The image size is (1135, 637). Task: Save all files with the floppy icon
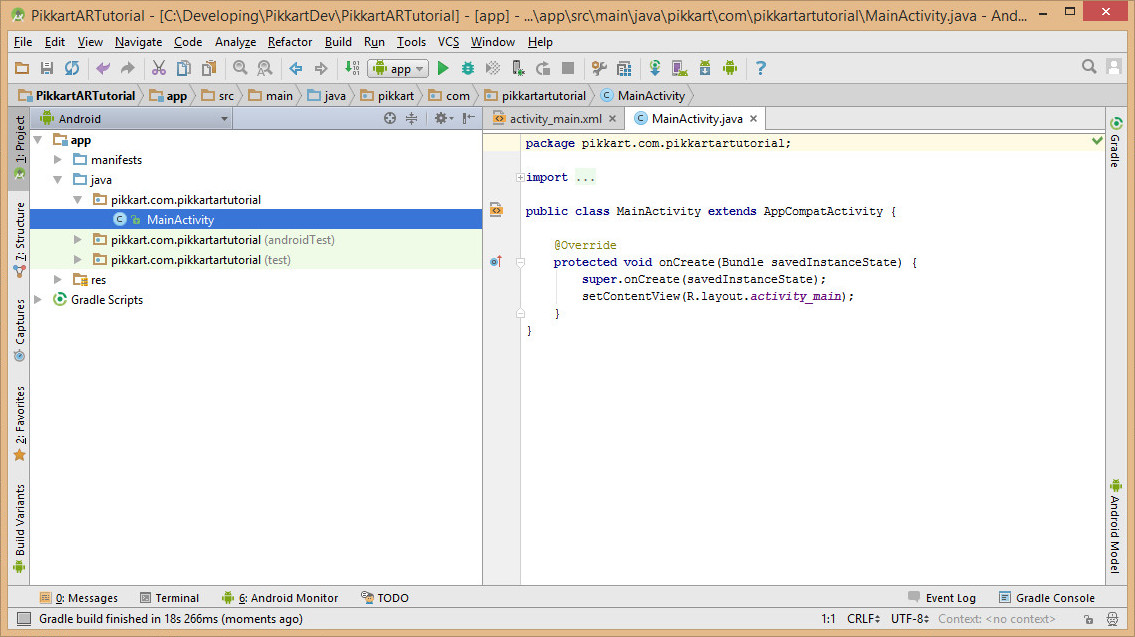[x=46, y=68]
